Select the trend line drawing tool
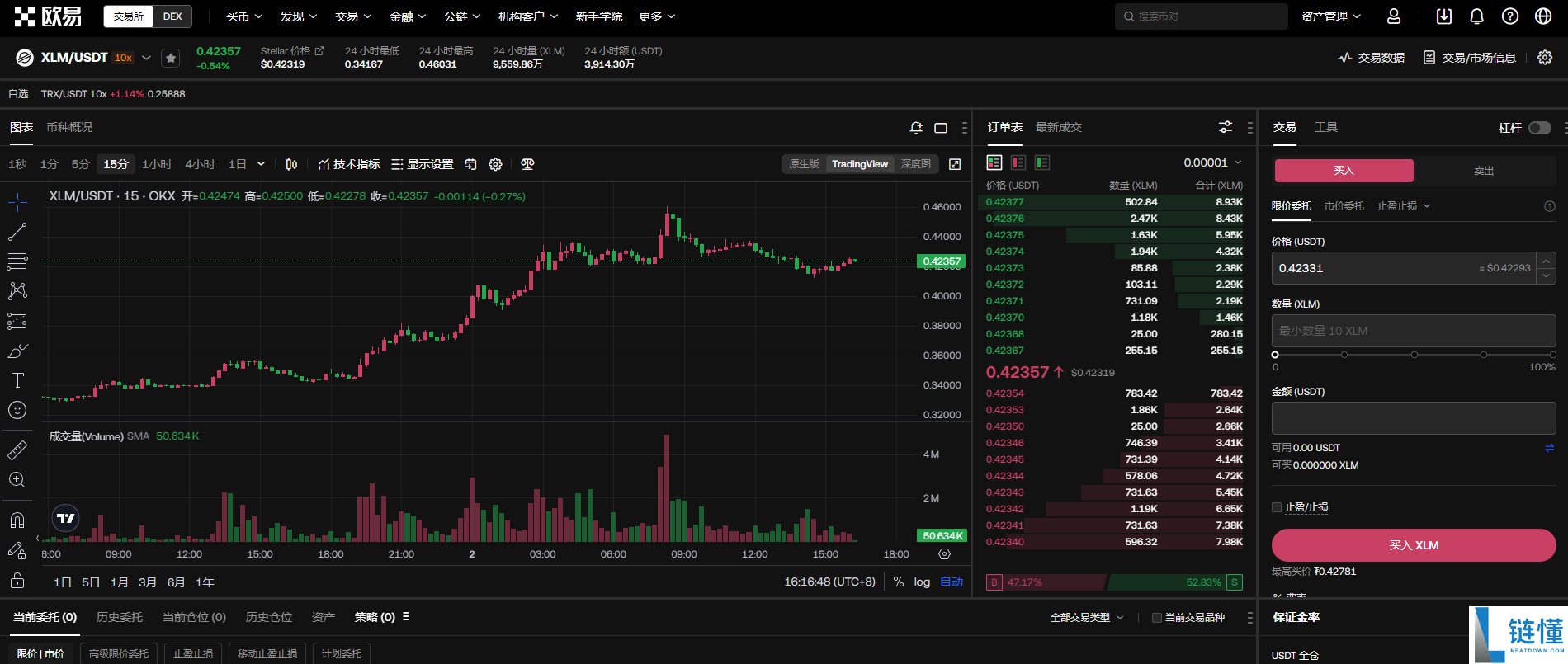This screenshot has height=664, width=1568. 17,233
